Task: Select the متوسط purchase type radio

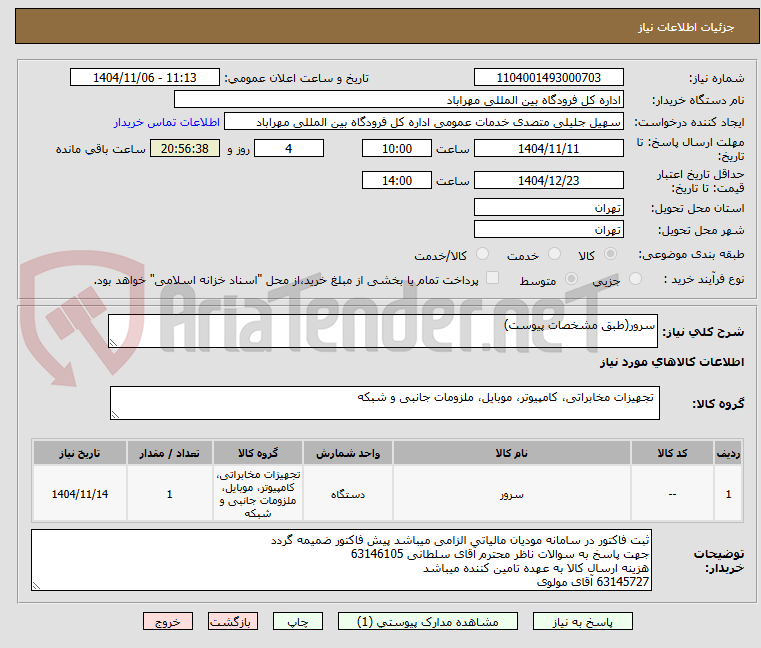Action: (572, 279)
